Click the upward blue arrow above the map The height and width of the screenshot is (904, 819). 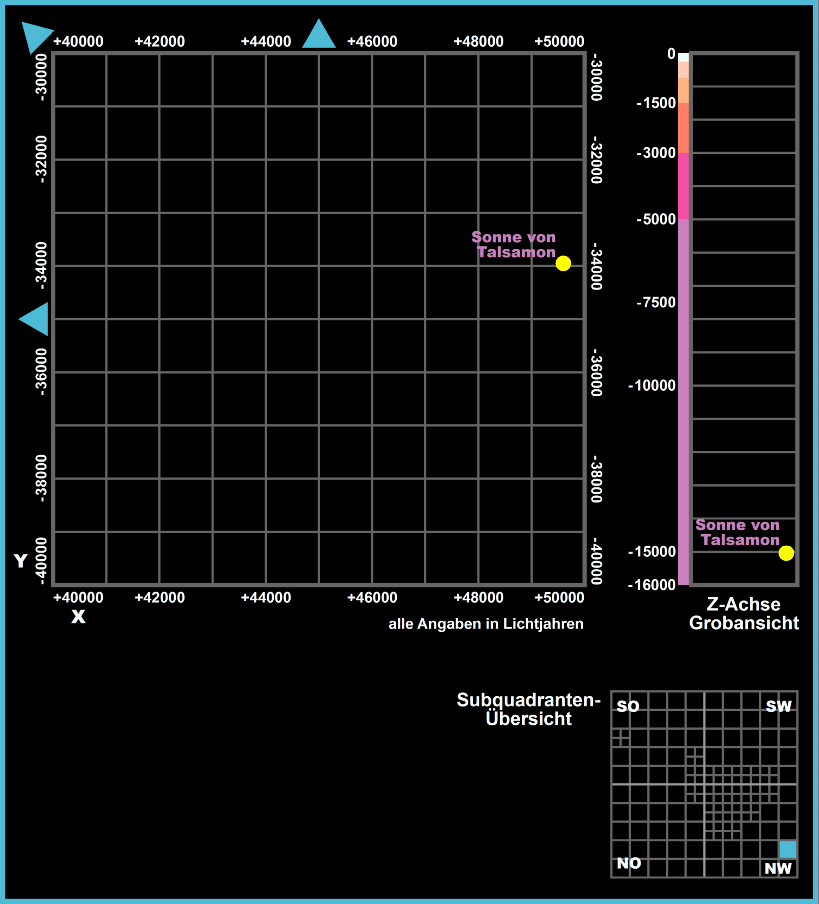(319, 36)
